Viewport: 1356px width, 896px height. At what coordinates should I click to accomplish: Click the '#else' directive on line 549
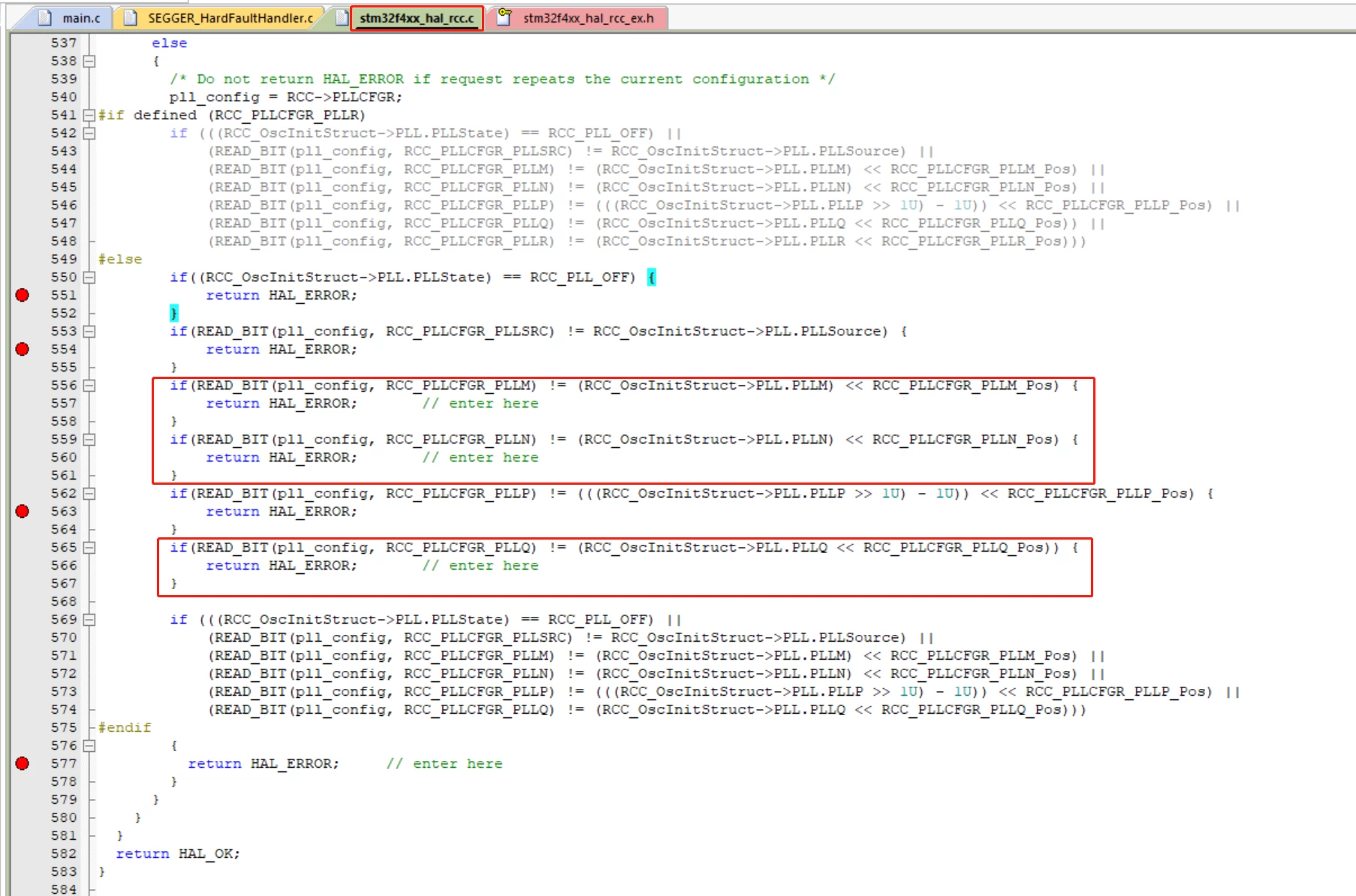tap(120, 259)
